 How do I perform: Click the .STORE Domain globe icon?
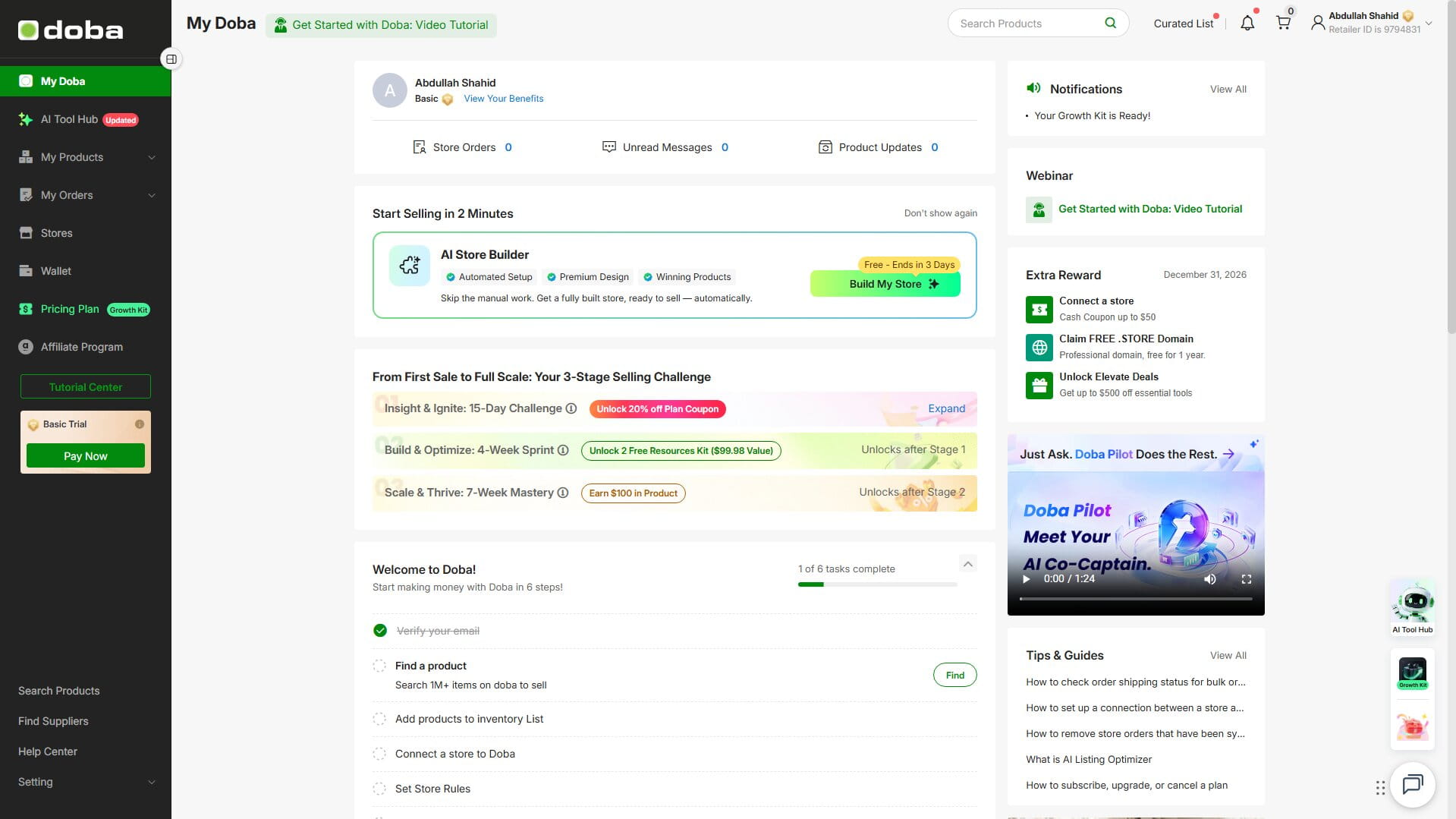coord(1039,347)
